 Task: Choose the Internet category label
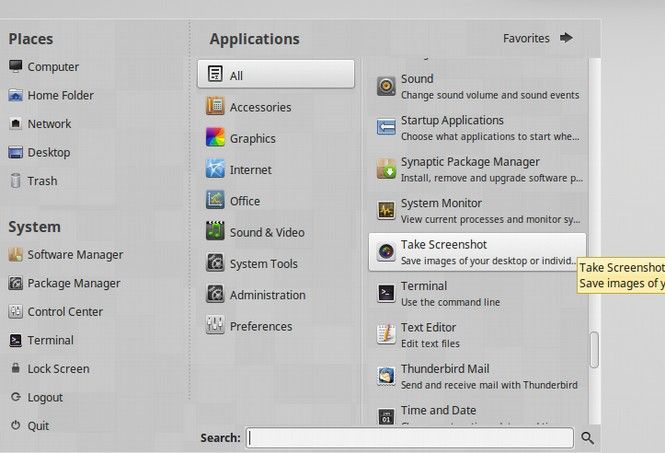coord(251,170)
